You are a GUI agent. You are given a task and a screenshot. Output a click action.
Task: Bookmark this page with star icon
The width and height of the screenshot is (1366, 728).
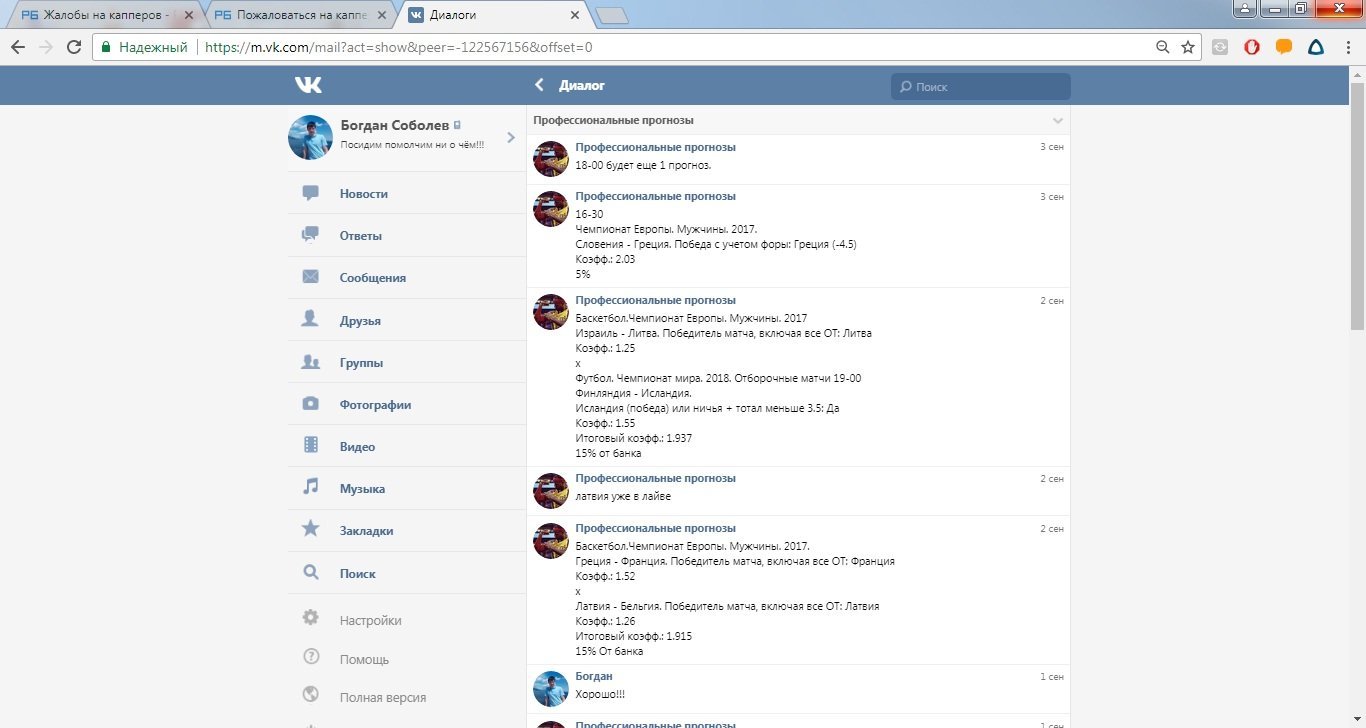1188,47
